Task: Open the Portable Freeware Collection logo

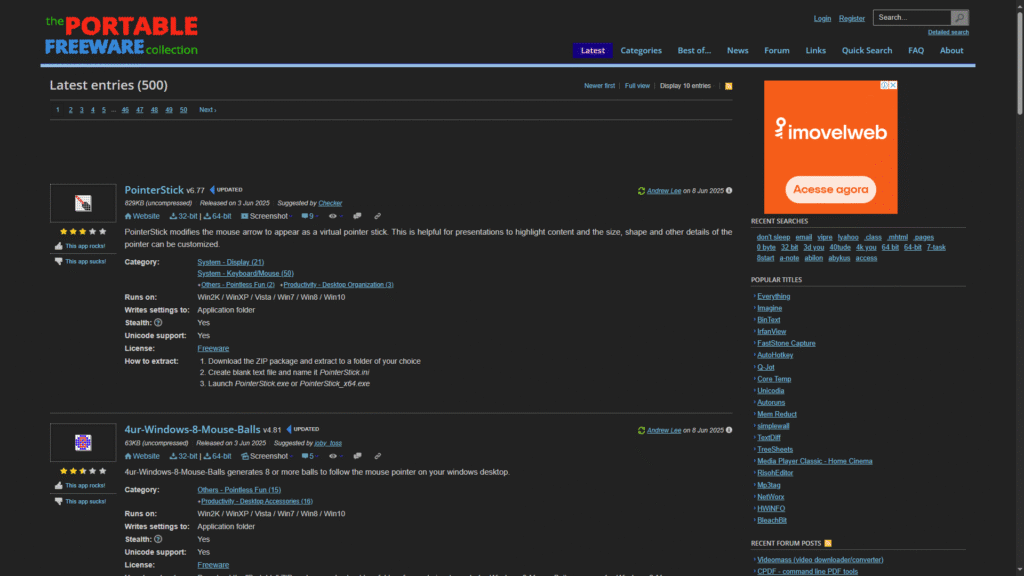Action: click(121, 36)
